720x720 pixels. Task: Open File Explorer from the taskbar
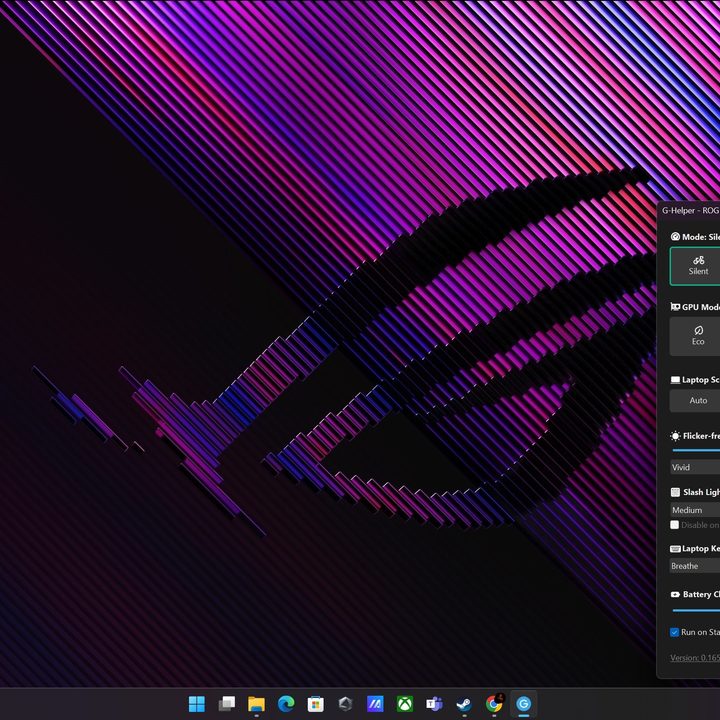coord(256,703)
